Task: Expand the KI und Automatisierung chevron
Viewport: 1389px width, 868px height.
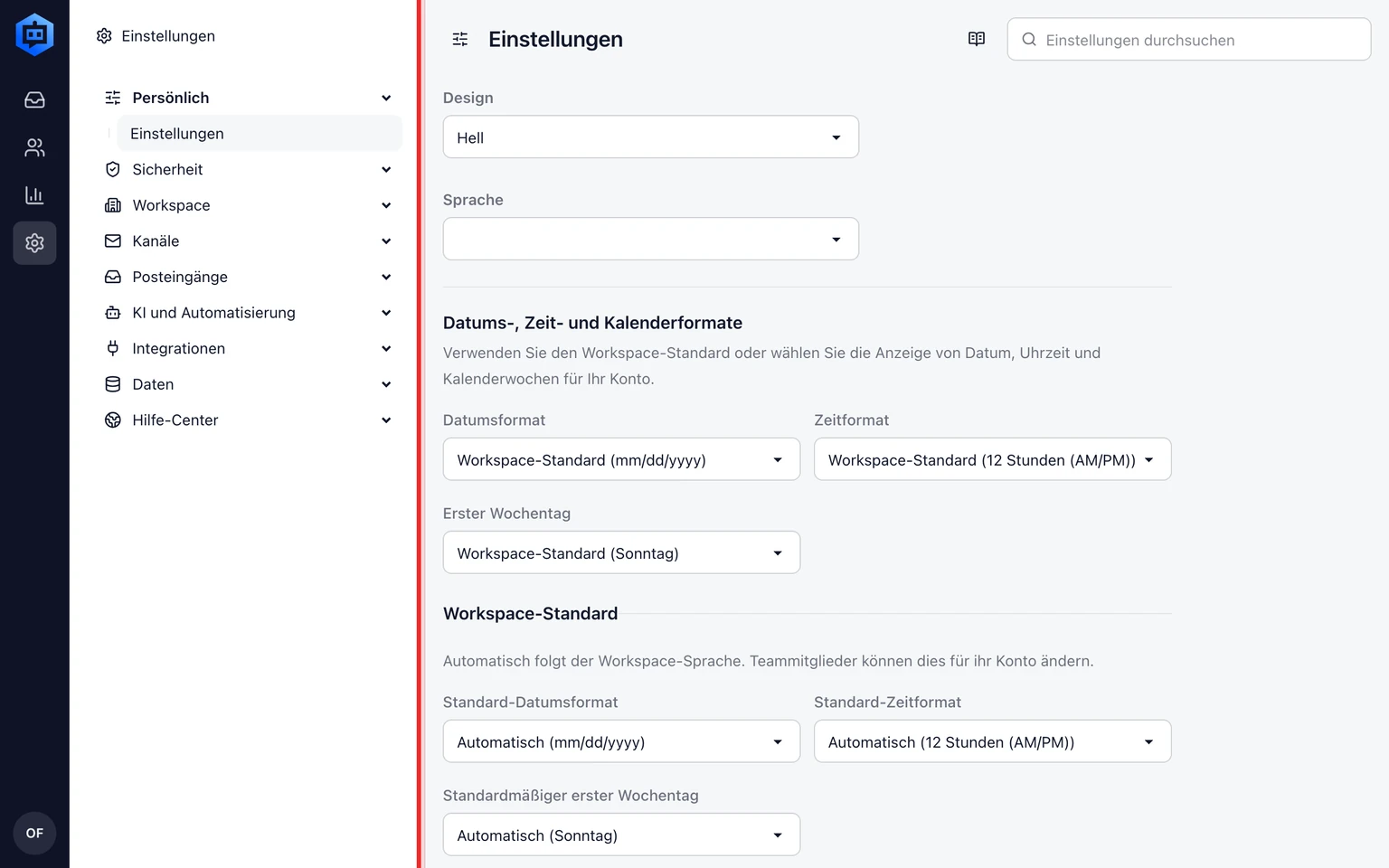Action: [386, 313]
